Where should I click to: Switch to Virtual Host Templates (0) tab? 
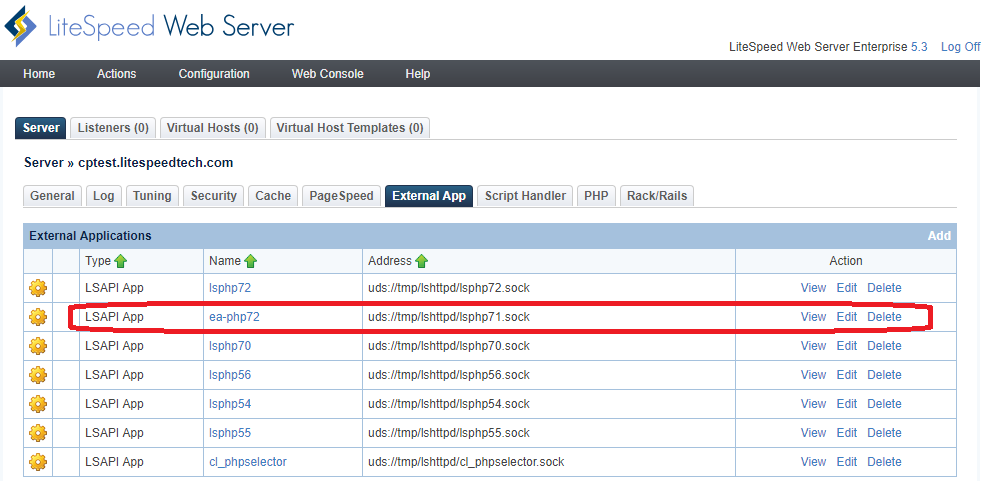click(350, 127)
